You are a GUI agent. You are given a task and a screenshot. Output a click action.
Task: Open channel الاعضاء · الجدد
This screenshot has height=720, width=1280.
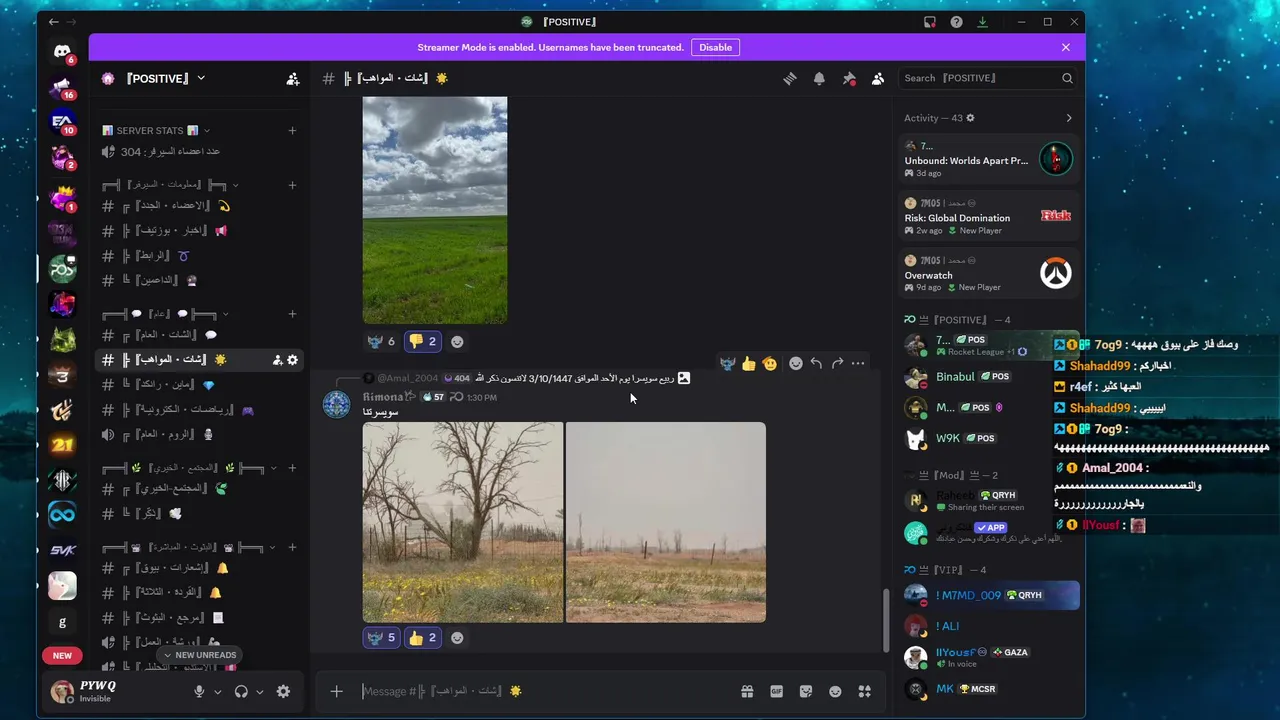[x=198, y=205]
